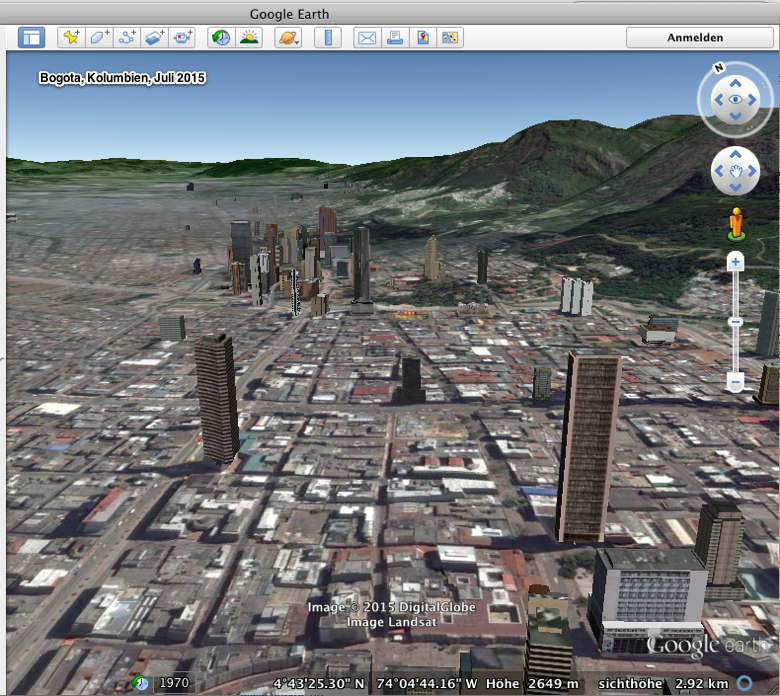Open the ruler tool
The image size is (780, 696).
click(x=328, y=38)
